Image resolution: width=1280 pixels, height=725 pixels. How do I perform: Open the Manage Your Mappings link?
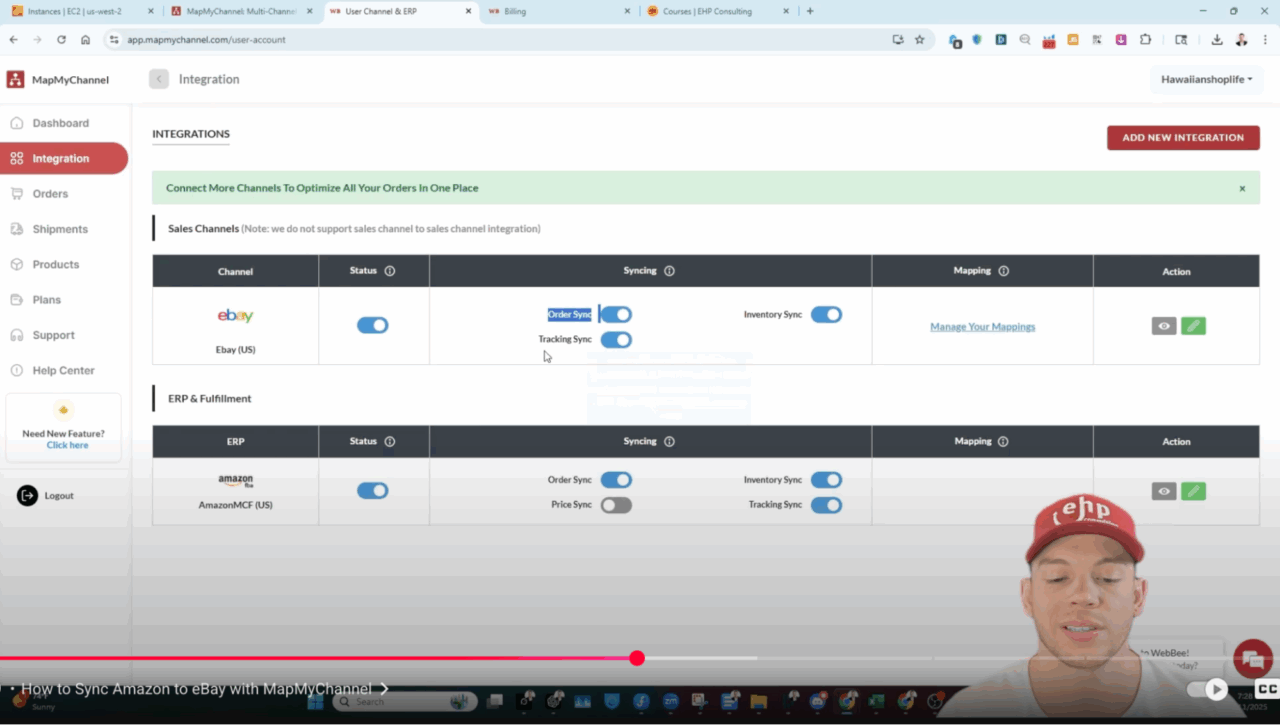coord(982,327)
